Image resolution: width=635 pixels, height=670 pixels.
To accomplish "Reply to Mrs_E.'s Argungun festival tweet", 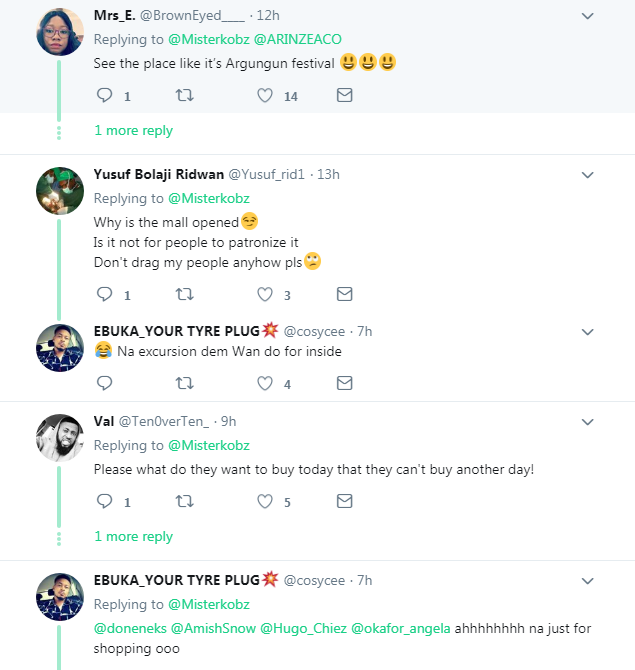I will [x=104, y=96].
